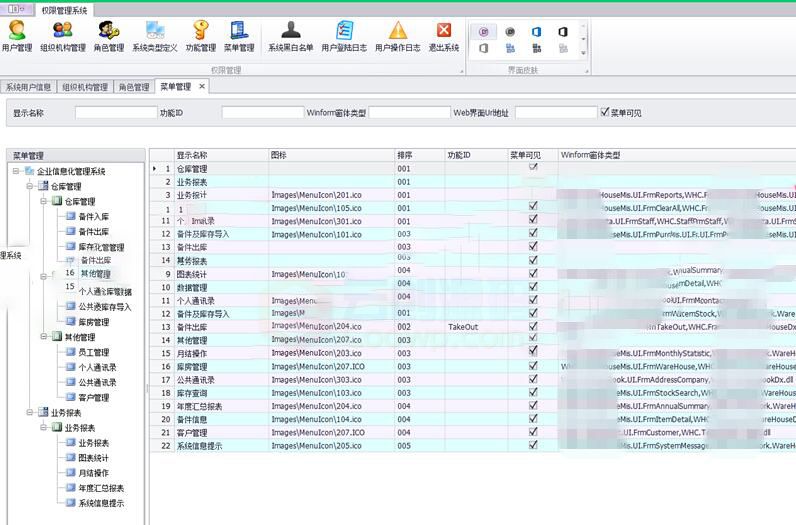Viewport: 796px width, 525px height.
Task: Apply the blue Office-logo skin
Action: 537,31
